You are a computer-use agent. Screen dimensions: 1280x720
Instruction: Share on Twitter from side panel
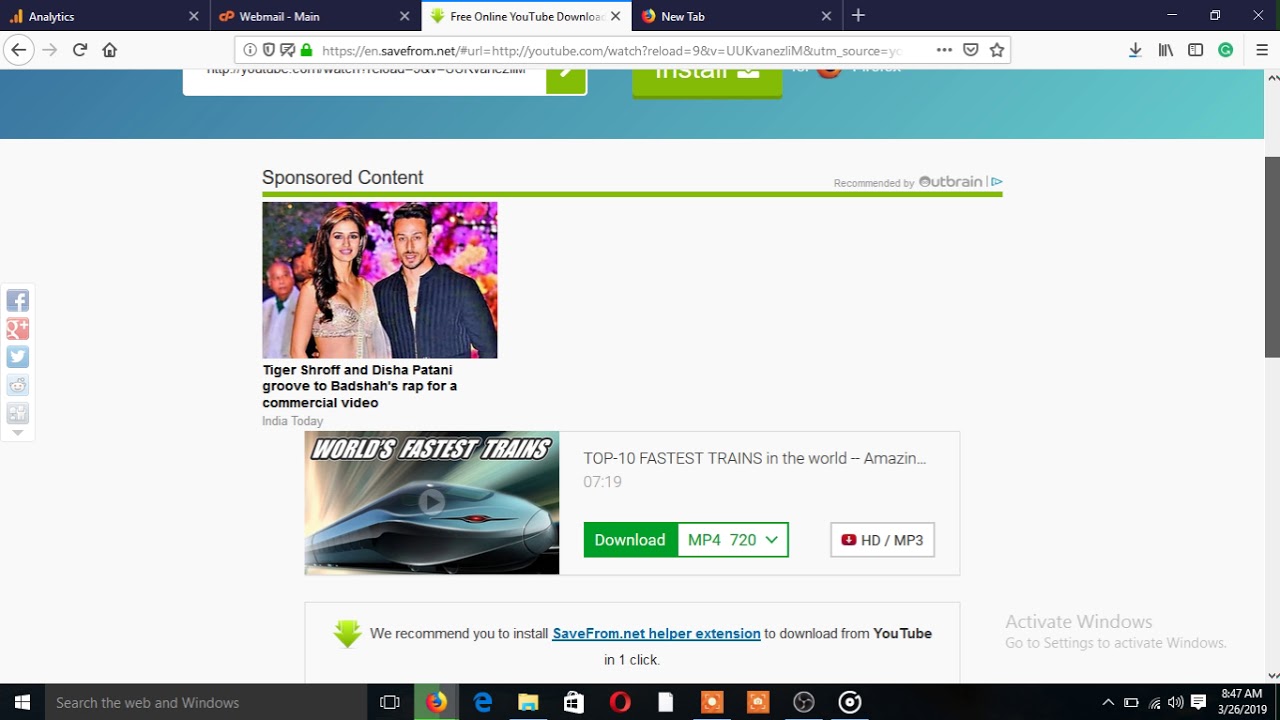(x=17, y=357)
